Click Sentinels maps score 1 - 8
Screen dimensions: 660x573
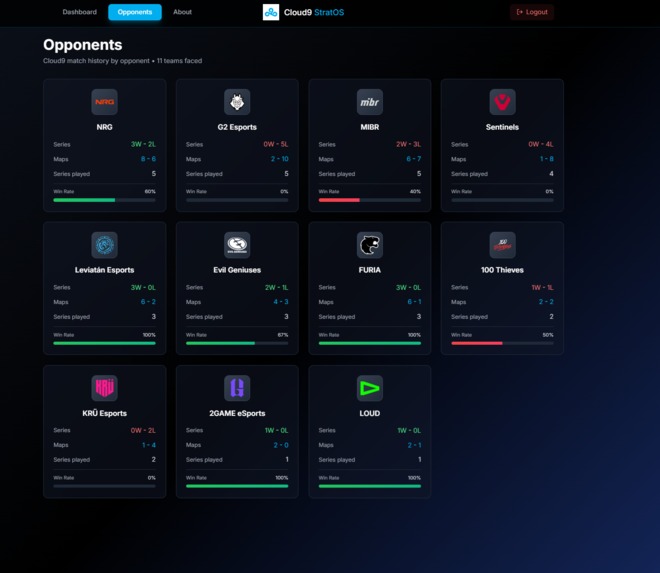(547, 159)
